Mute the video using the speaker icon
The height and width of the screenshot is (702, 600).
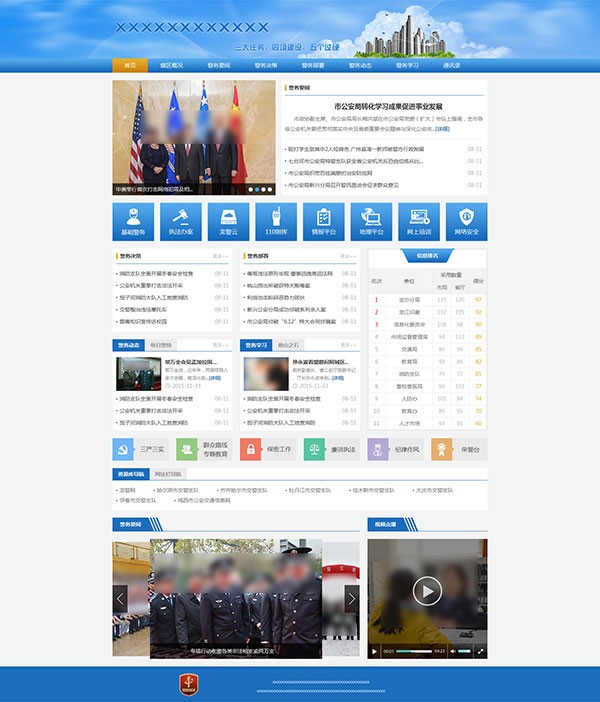coord(452,651)
